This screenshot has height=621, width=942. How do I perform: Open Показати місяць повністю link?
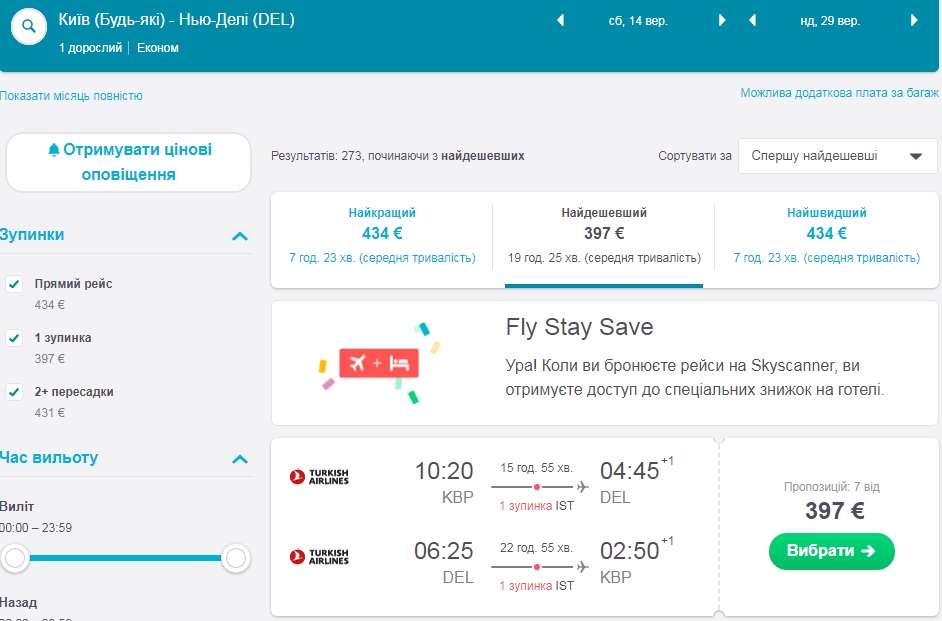71,96
